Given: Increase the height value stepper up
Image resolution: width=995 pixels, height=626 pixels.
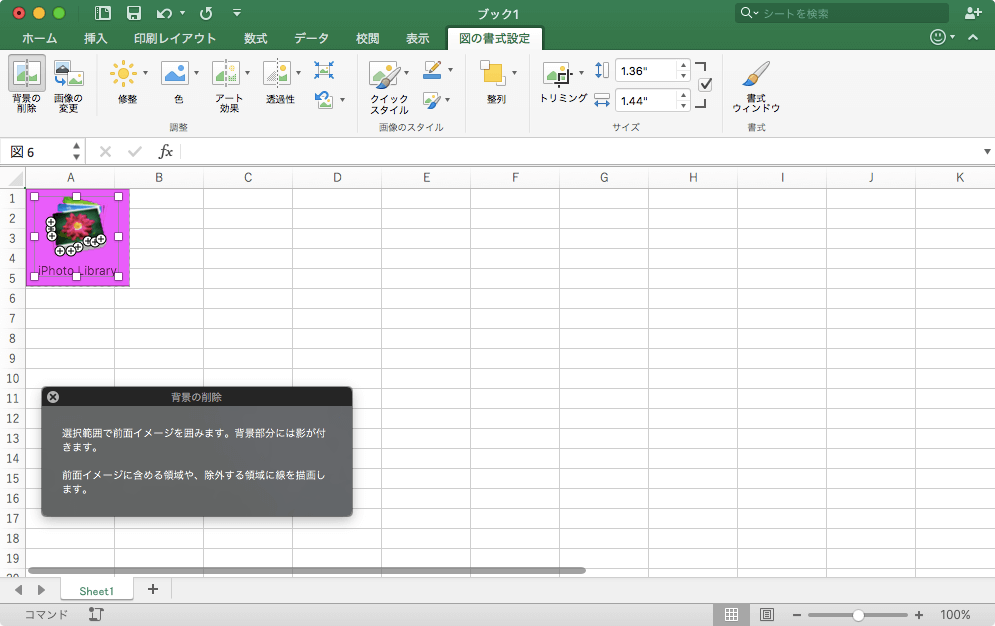Looking at the screenshot, I should (x=683, y=65).
